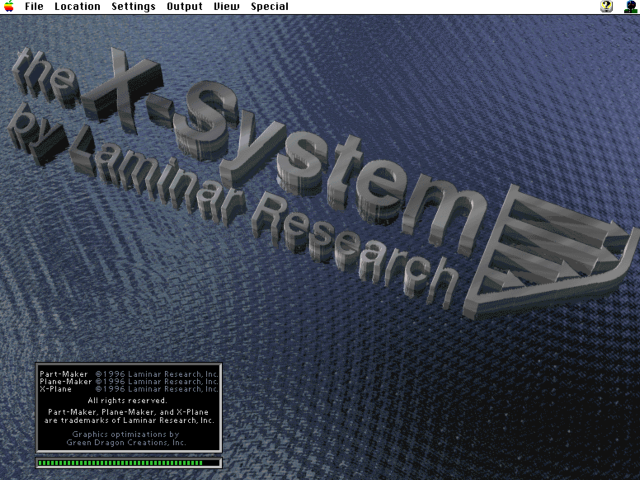Click the 'Part-Maker' copyright line

coord(129,374)
